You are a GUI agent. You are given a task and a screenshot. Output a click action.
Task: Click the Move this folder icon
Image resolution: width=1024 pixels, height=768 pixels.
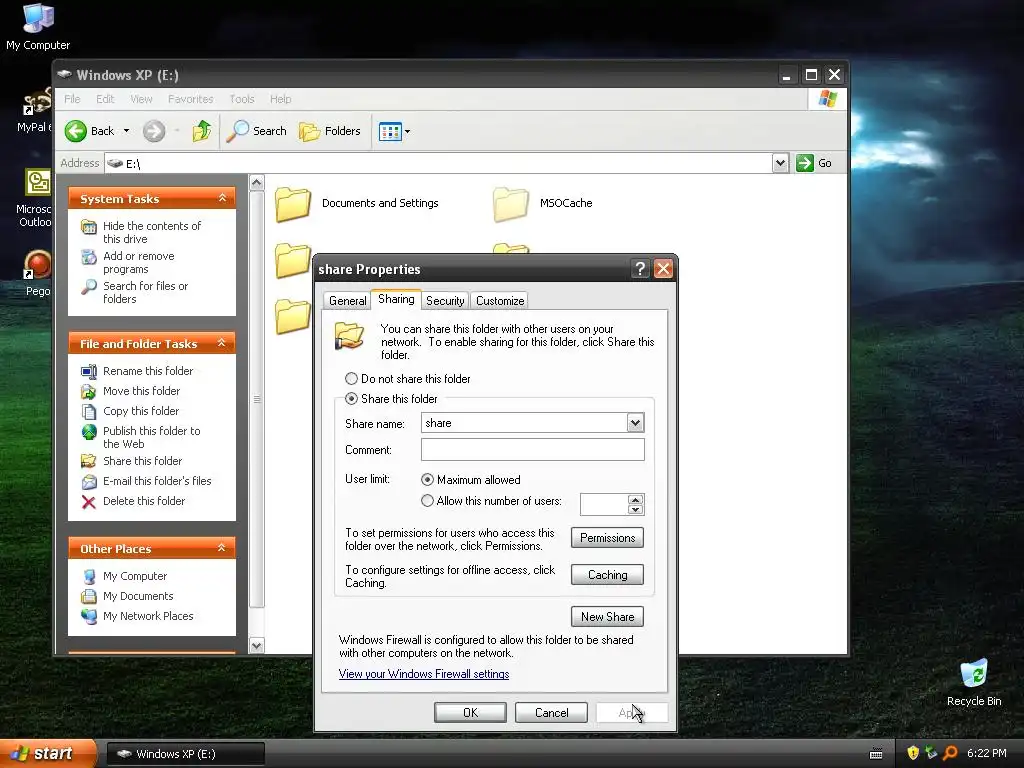89,392
